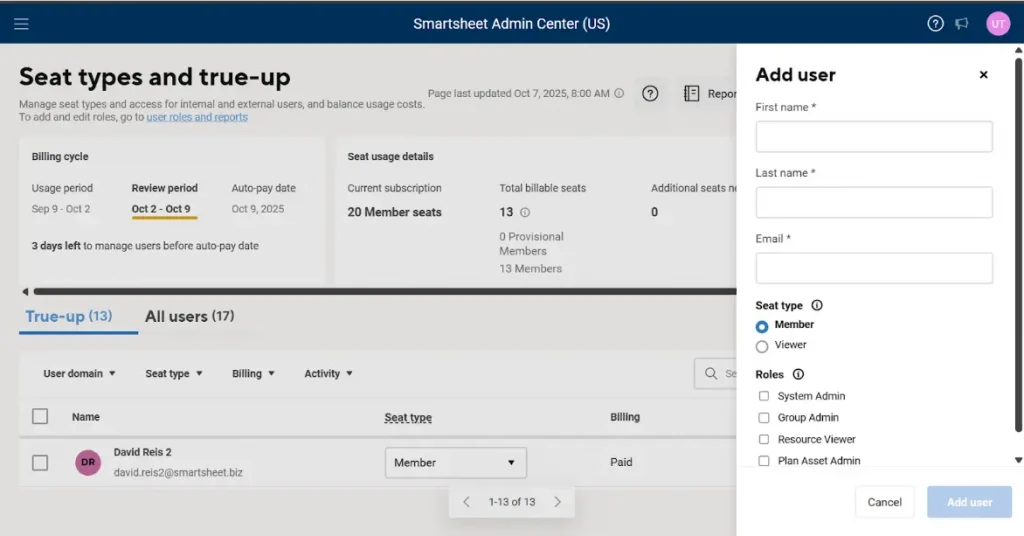Close the Add user panel
Screen dimensions: 1024x536
[x=983, y=75]
